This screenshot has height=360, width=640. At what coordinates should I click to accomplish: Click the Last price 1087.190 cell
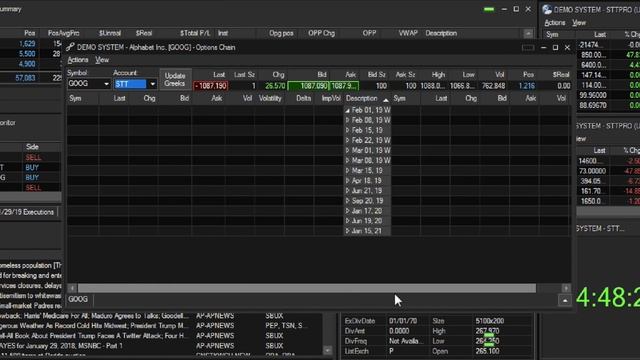pyautogui.click(x=211, y=86)
